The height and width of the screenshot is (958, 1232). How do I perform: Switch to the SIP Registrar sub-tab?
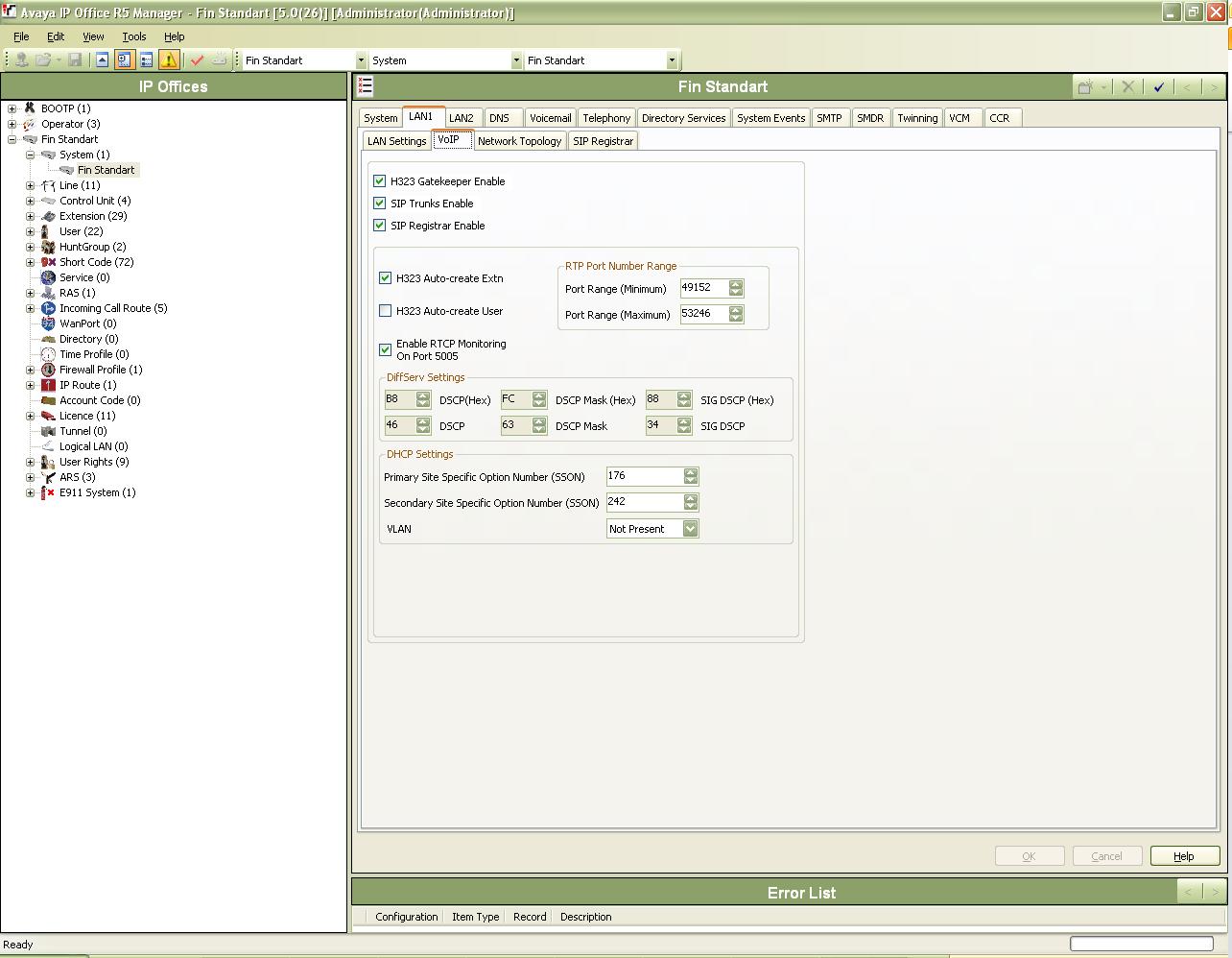(603, 140)
